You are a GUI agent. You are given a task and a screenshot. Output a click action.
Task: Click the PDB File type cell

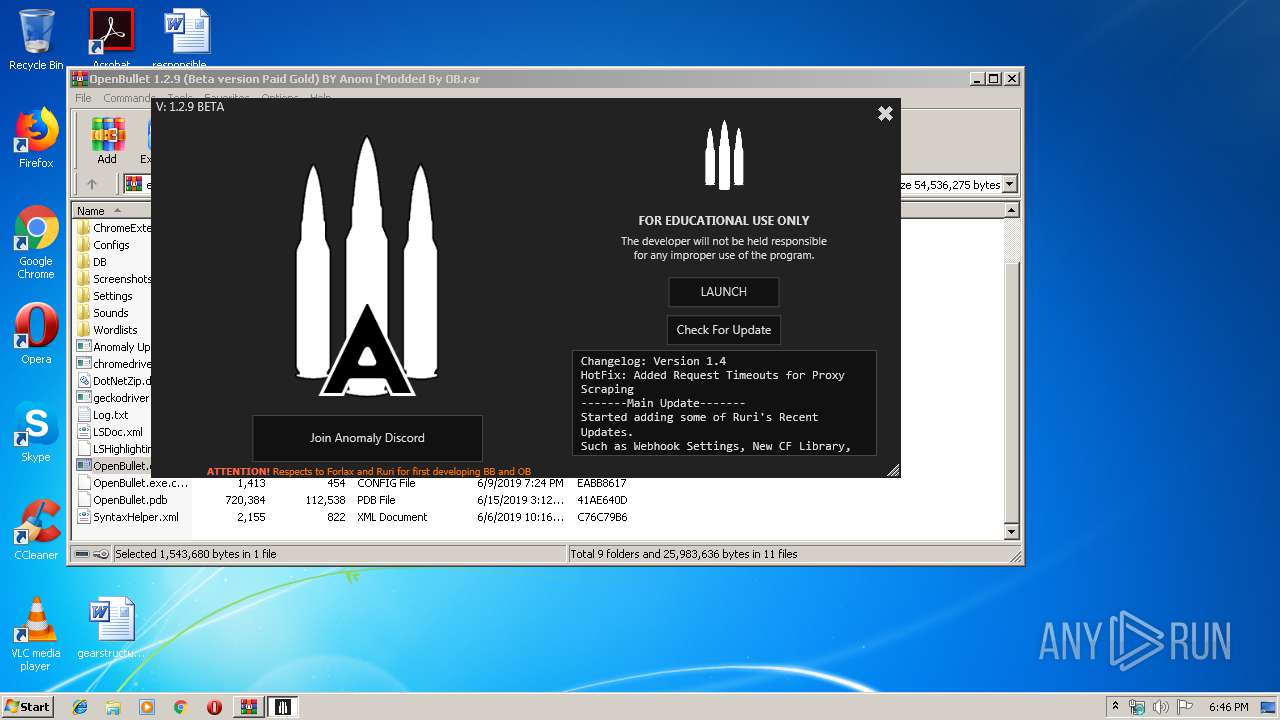pyautogui.click(x=376, y=500)
